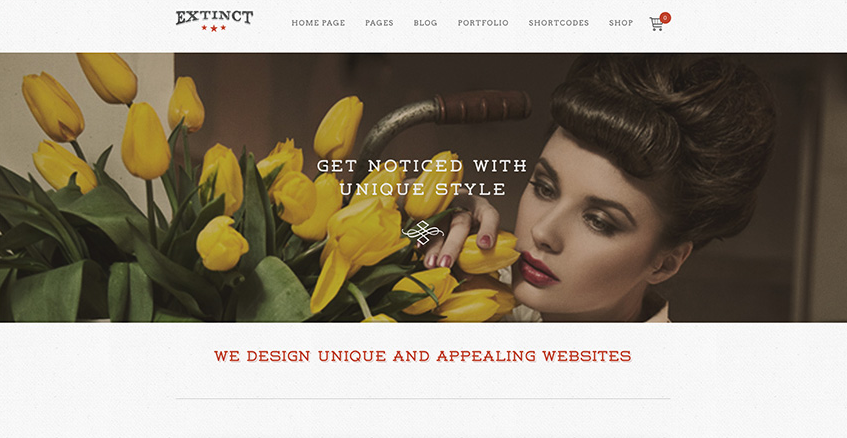Expand the Portfolio menu
The width and height of the screenshot is (847, 438).
(483, 23)
